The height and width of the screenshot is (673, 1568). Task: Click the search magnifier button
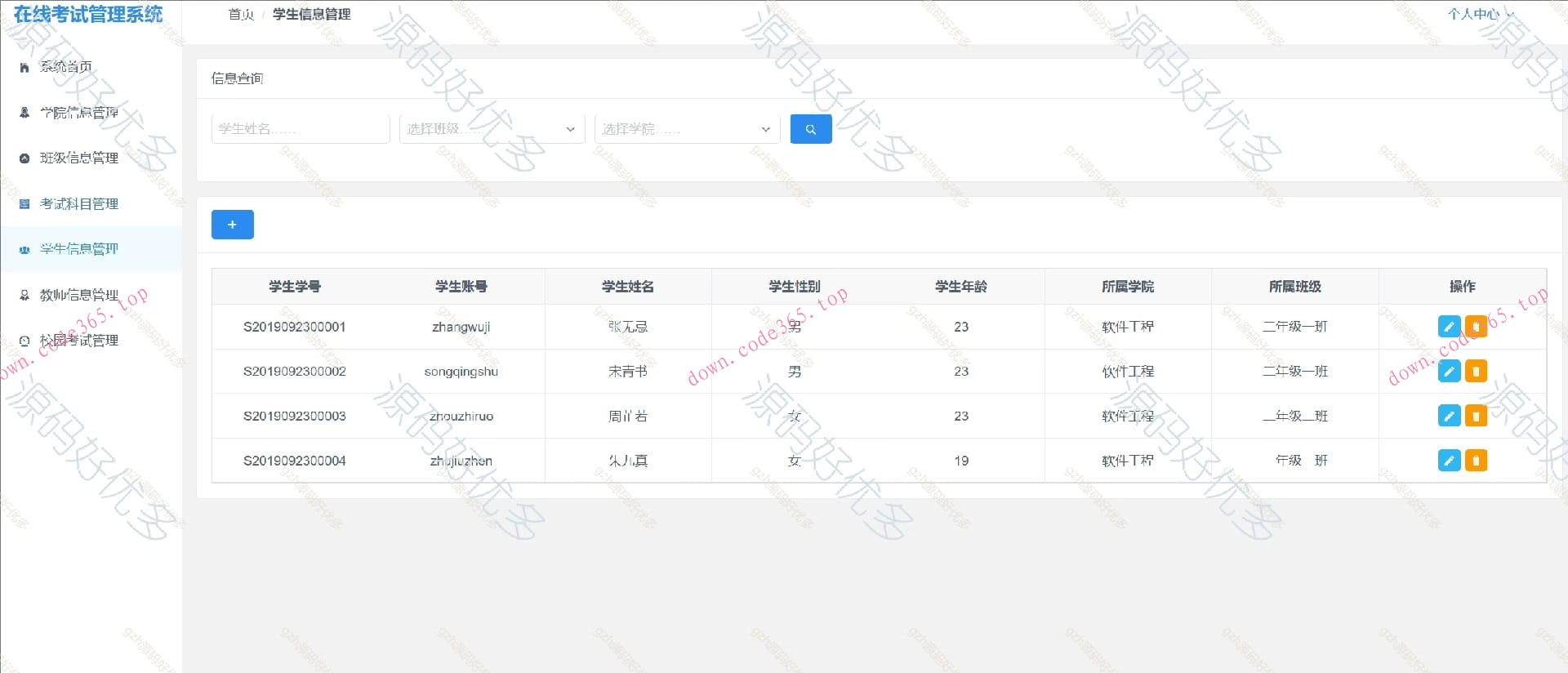coord(811,129)
